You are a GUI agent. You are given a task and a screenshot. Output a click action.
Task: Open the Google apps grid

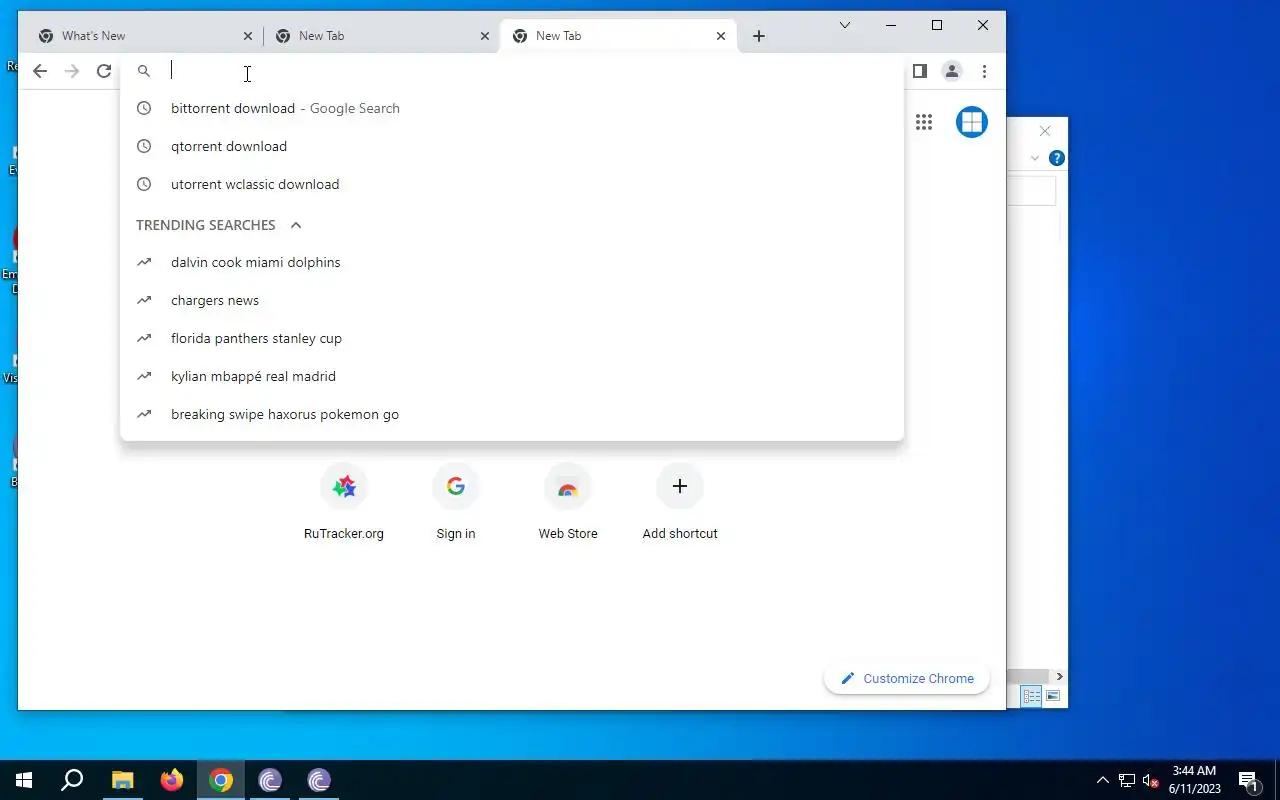point(924,122)
